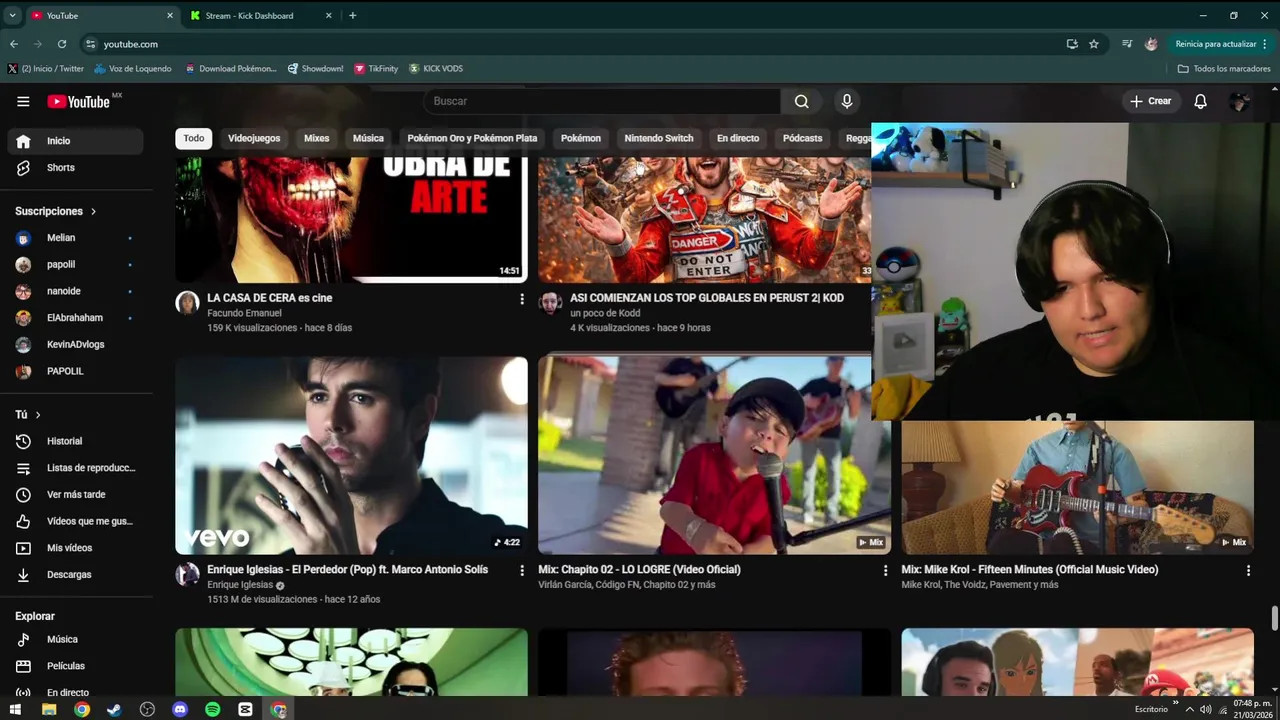The height and width of the screenshot is (720, 1280).
Task: Open Música under Explorar
Action: pos(76,639)
